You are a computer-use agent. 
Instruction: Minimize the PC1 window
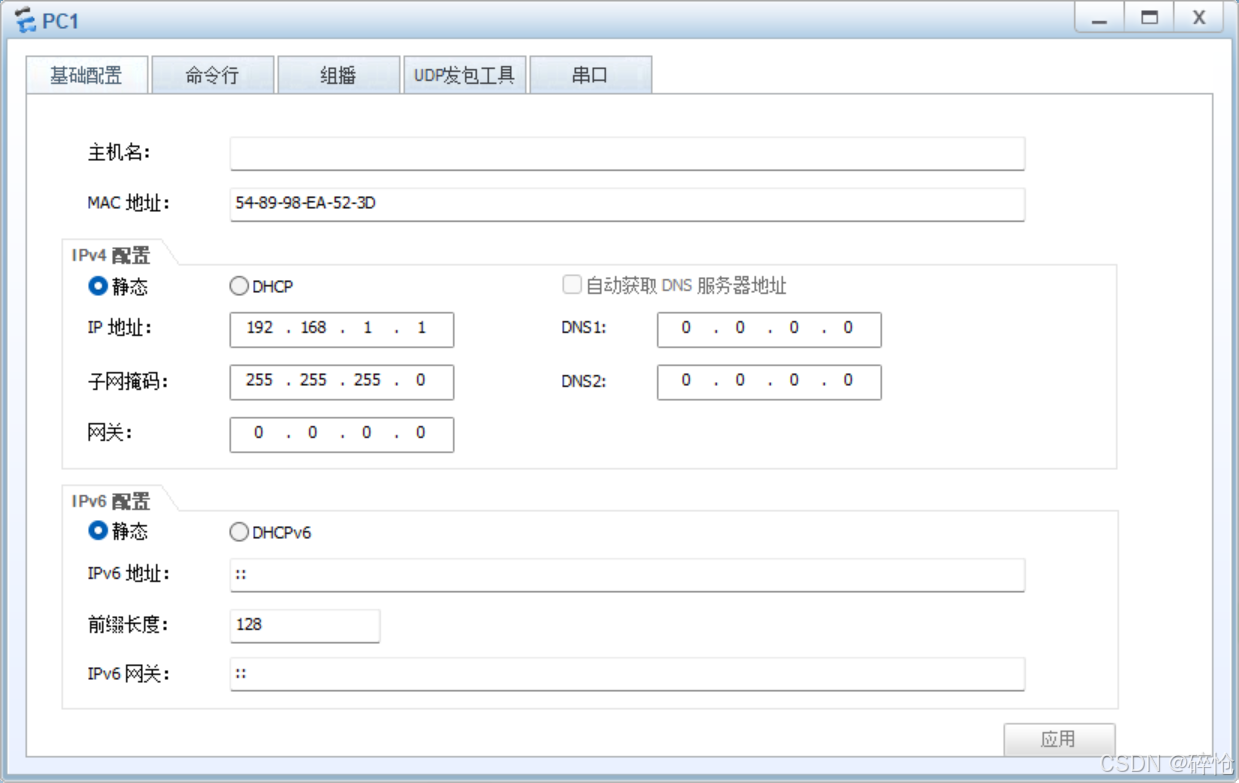(1100, 17)
